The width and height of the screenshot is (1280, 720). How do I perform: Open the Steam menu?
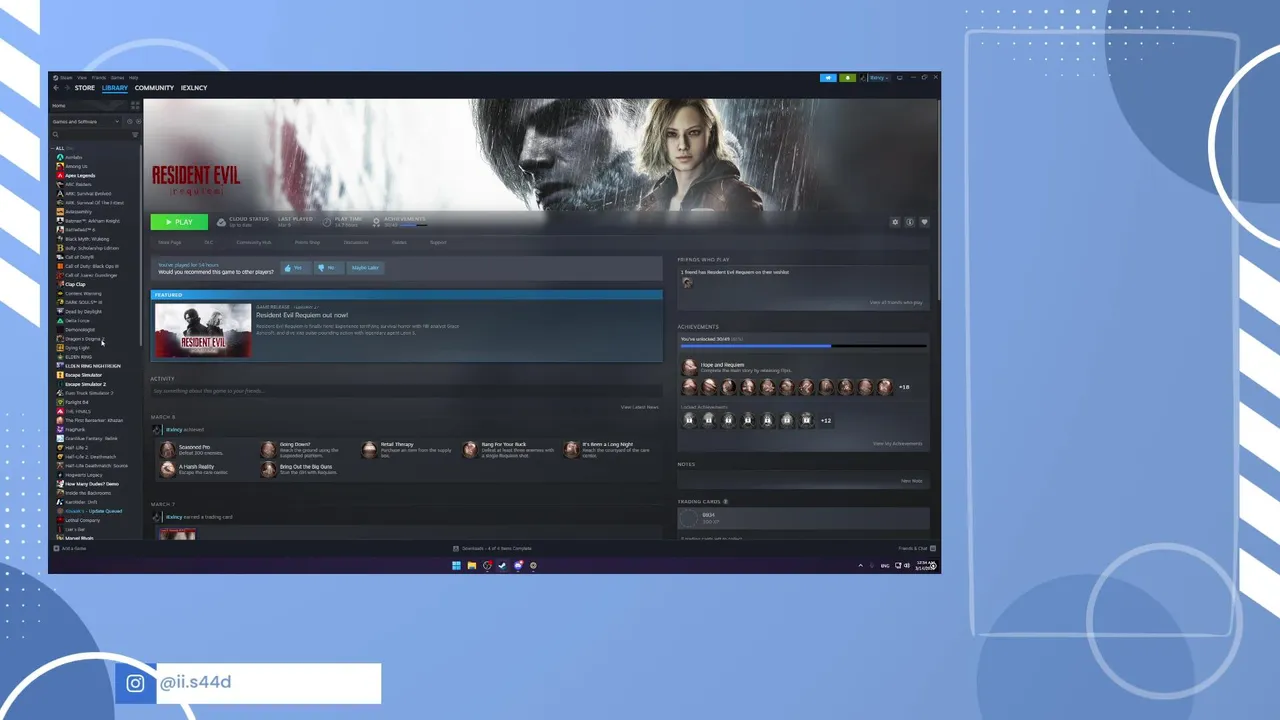[64, 78]
